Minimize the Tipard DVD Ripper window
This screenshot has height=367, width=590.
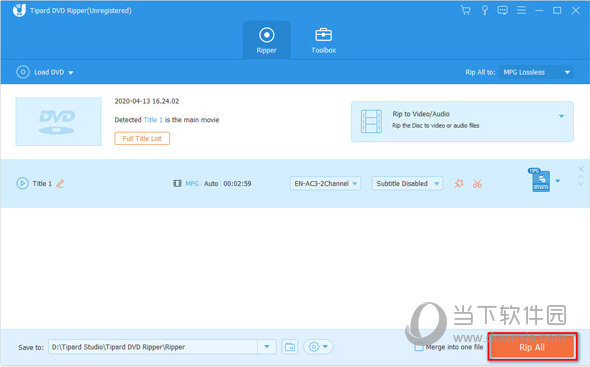(539, 10)
